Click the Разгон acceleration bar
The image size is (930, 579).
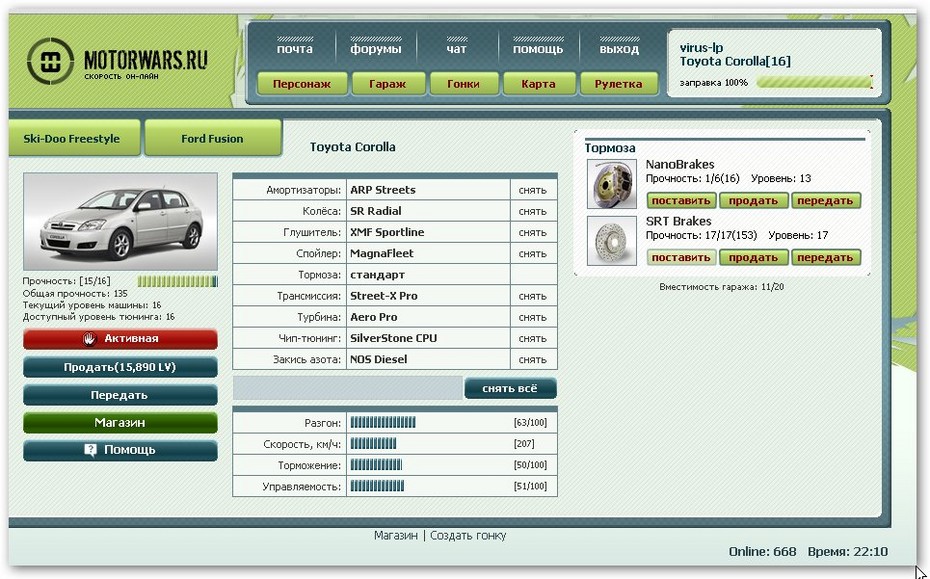click(383, 422)
